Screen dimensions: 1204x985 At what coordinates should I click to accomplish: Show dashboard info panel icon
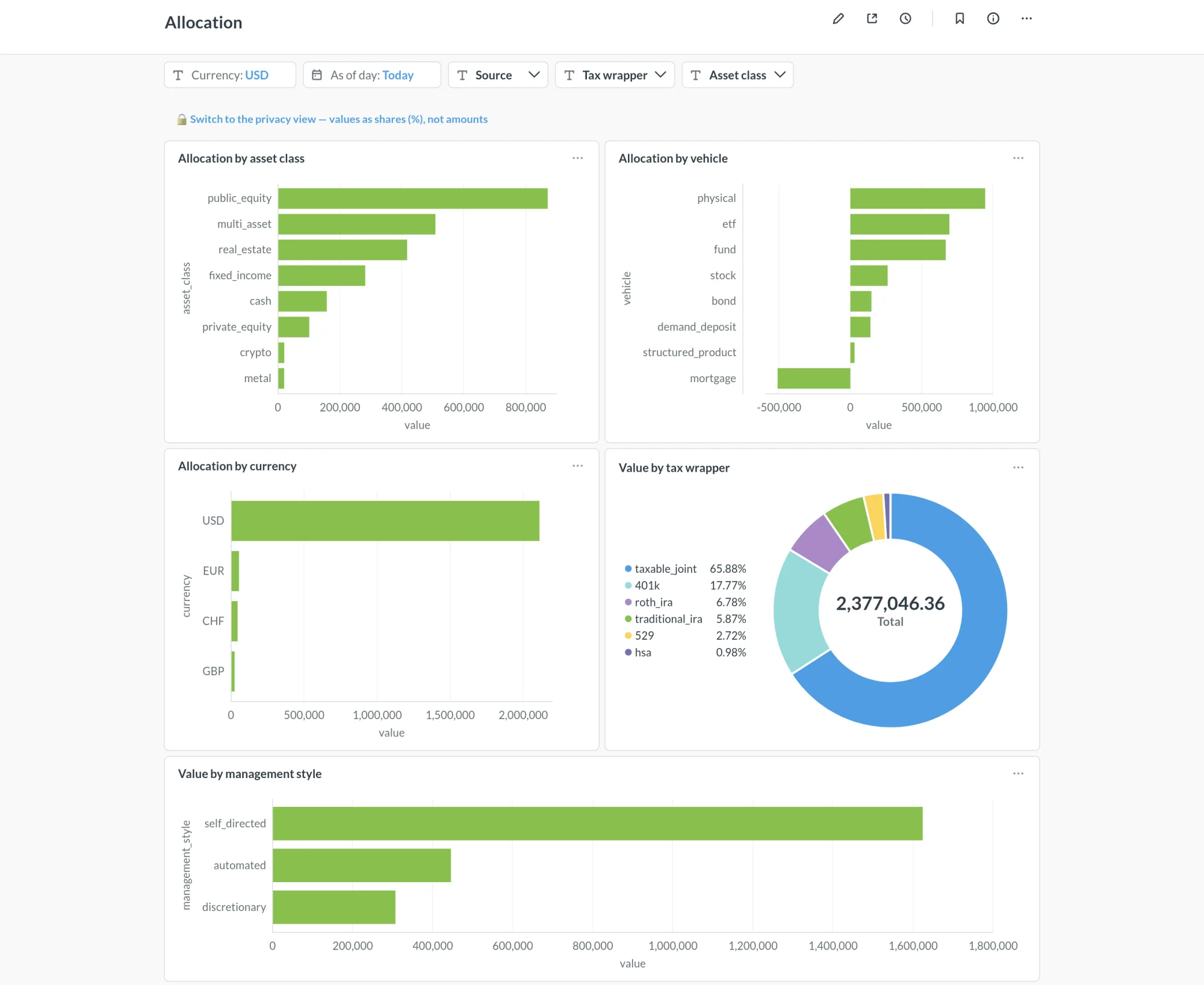pos(993,19)
